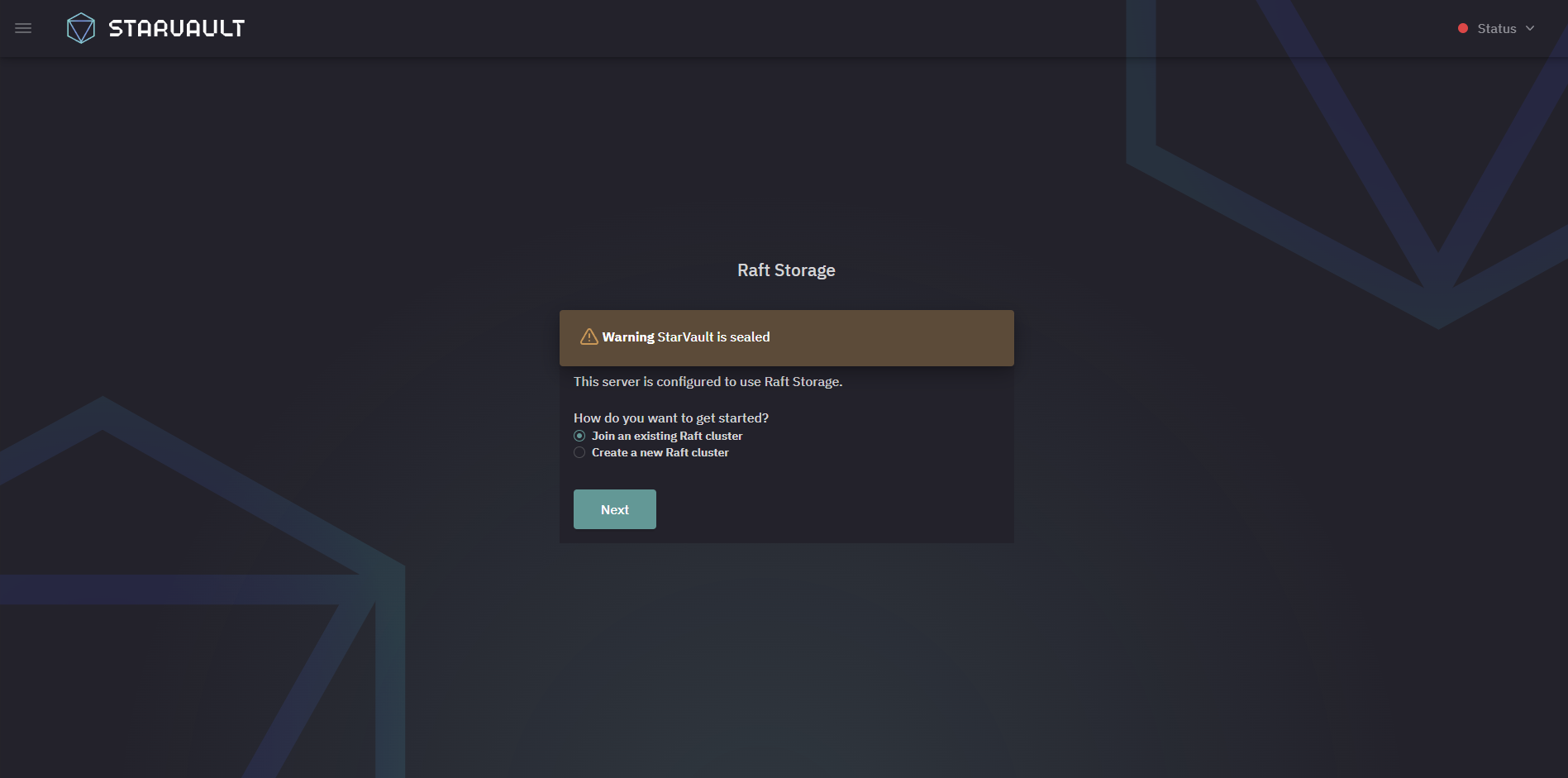Click the Raft Storage heading
This screenshot has width=1568, height=778.
click(786, 270)
